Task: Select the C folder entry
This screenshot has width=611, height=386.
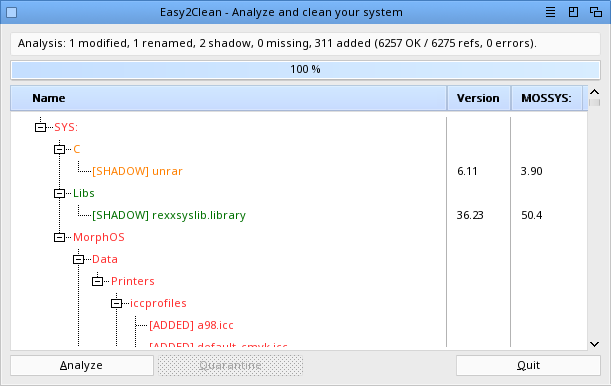Action: click(76, 149)
